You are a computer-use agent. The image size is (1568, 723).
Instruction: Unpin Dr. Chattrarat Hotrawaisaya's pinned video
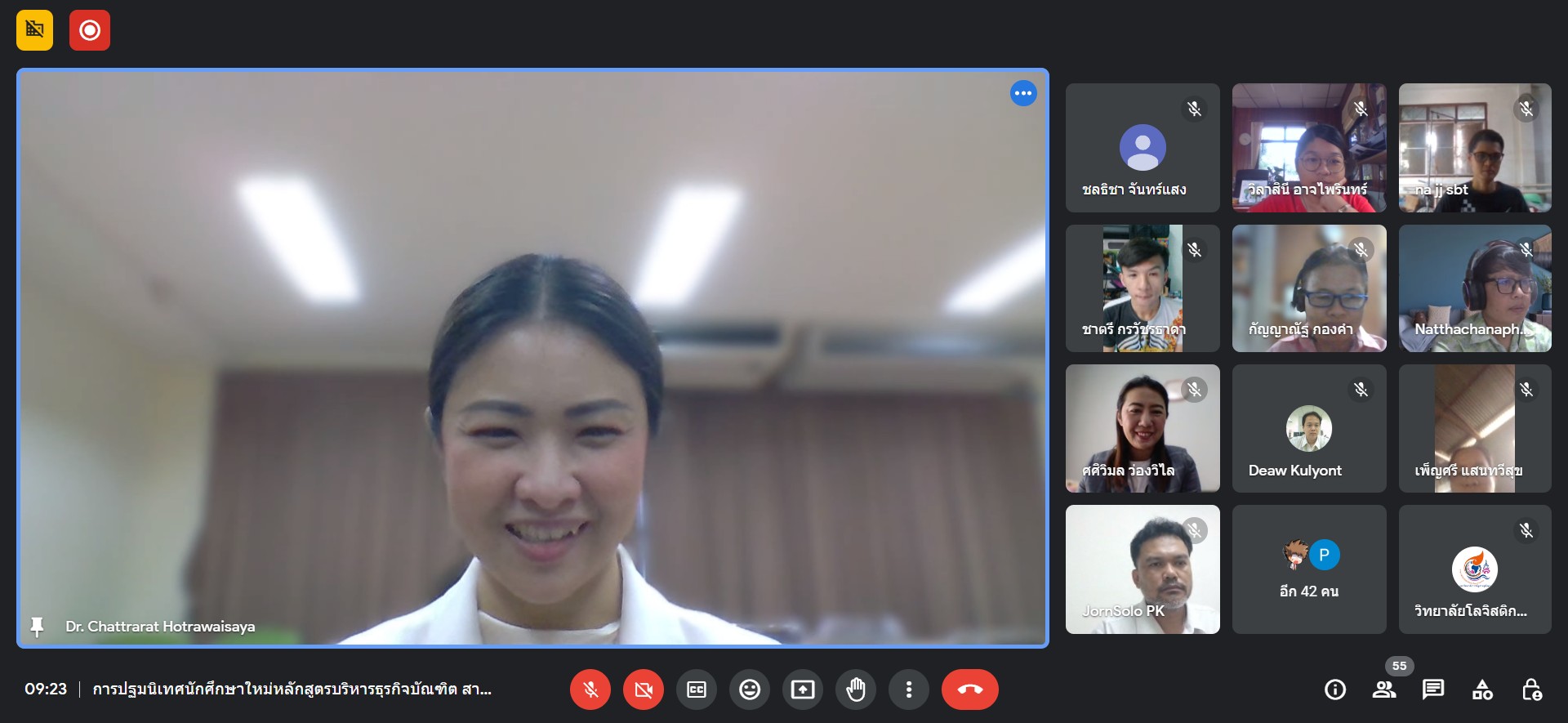pos(37,627)
